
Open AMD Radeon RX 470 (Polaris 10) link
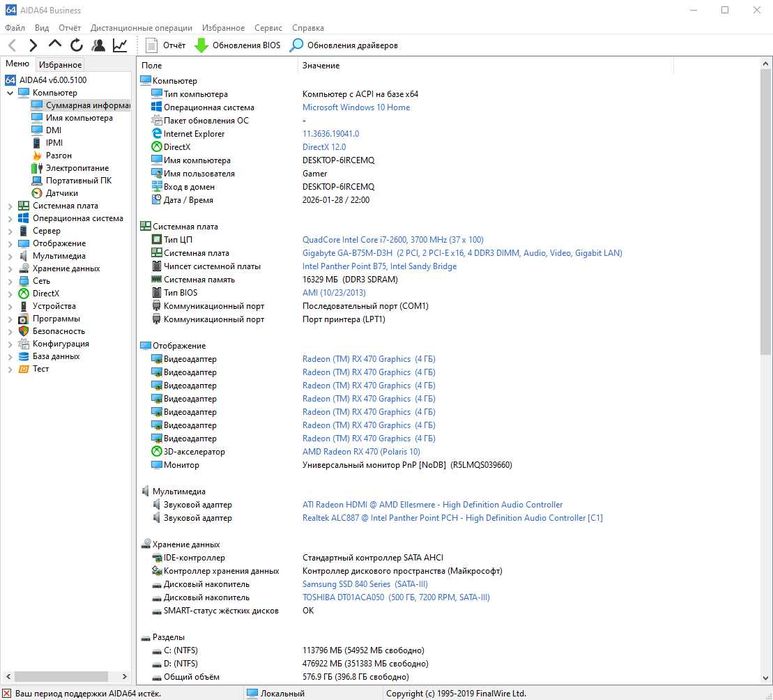pyautogui.click(x=361, y=452)
